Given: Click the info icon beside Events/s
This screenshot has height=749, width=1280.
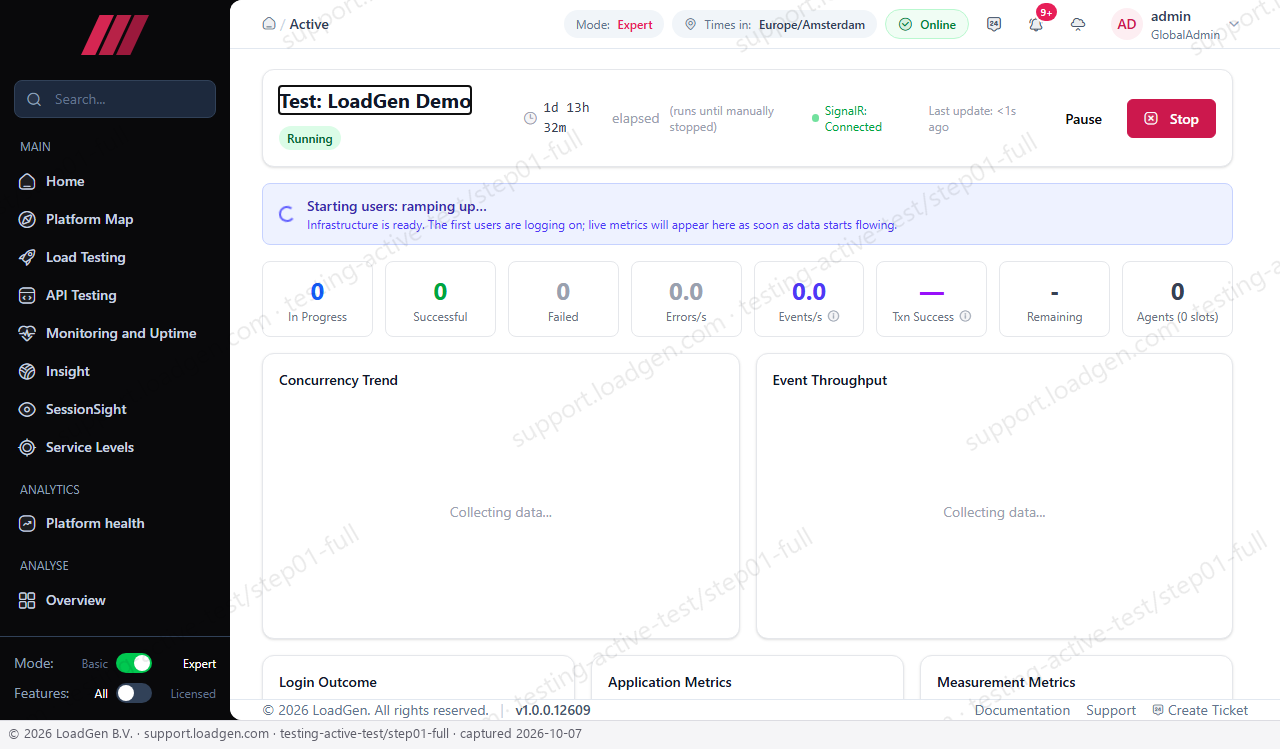Looking at the screenshot, I should pos(834,316).
